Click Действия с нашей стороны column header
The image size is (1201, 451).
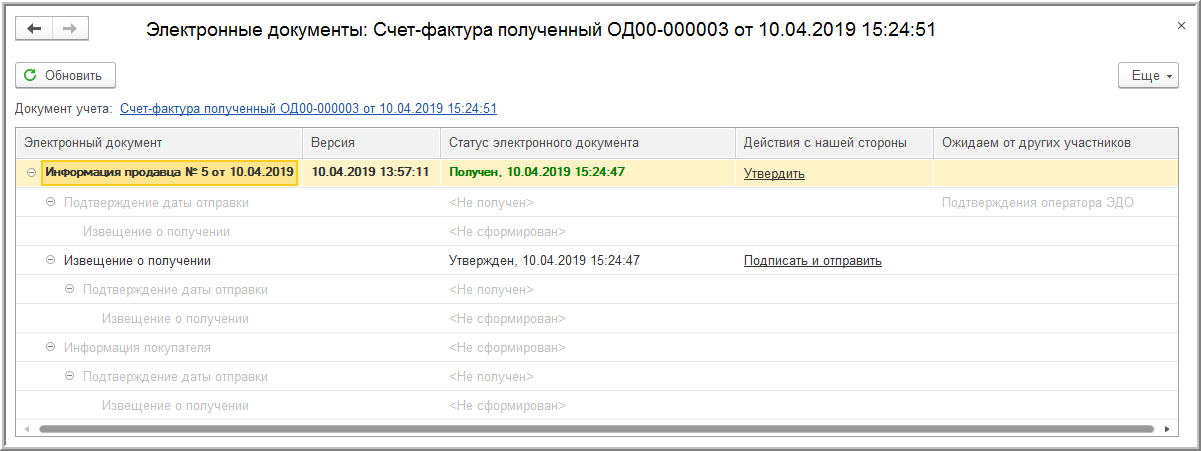pos(835,143)
